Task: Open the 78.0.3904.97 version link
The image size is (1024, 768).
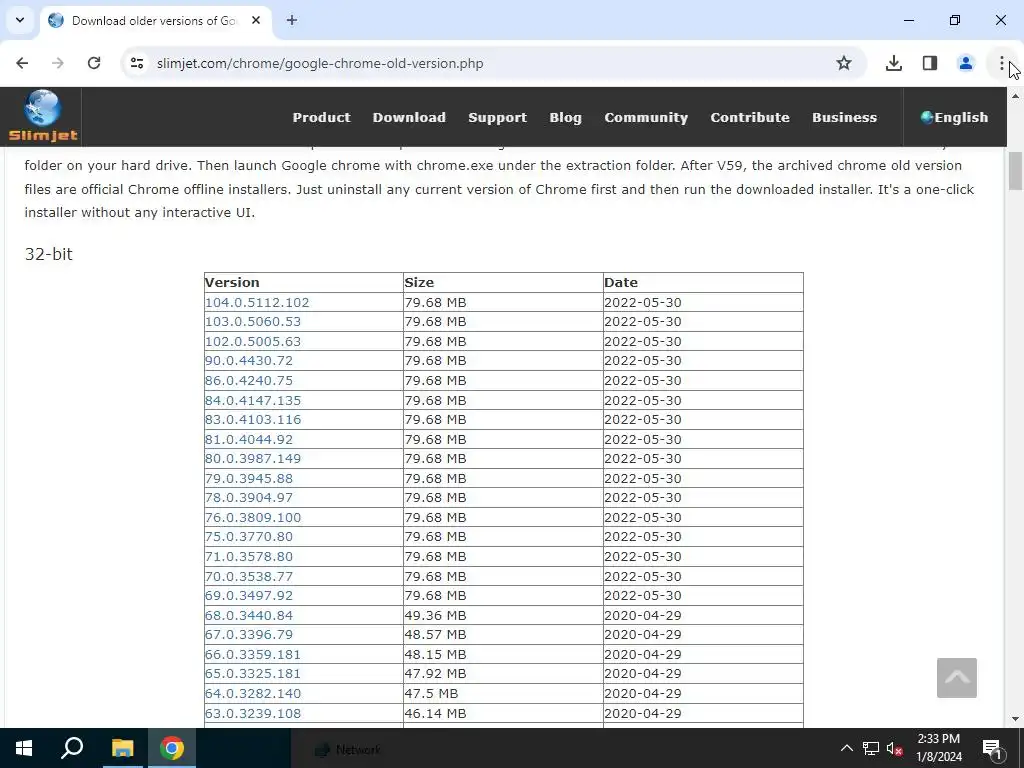Action: pyautogui.click(x=249, y=498)
